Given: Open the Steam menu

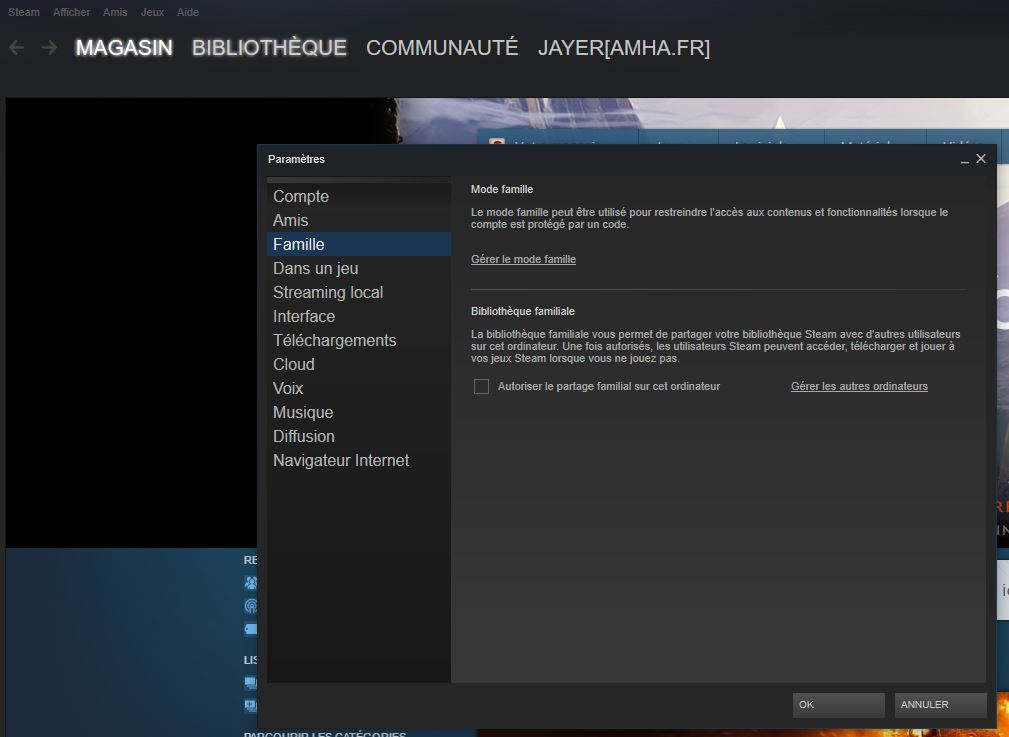Looking at the screenshot, I should pos(24,12).
